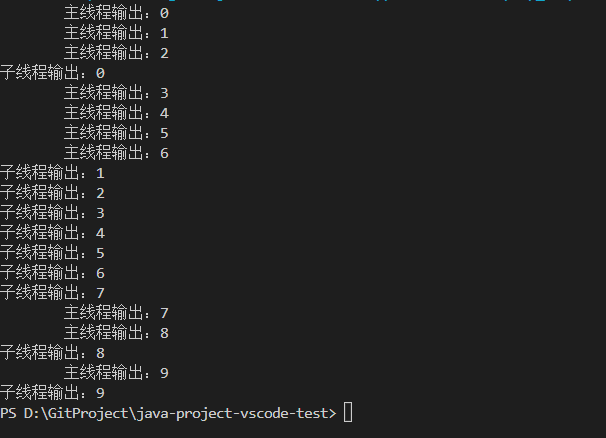Click the line '子线程输出：2'
Image resolution: width=606 pixels, height=438 pixels.
(53, 193)
